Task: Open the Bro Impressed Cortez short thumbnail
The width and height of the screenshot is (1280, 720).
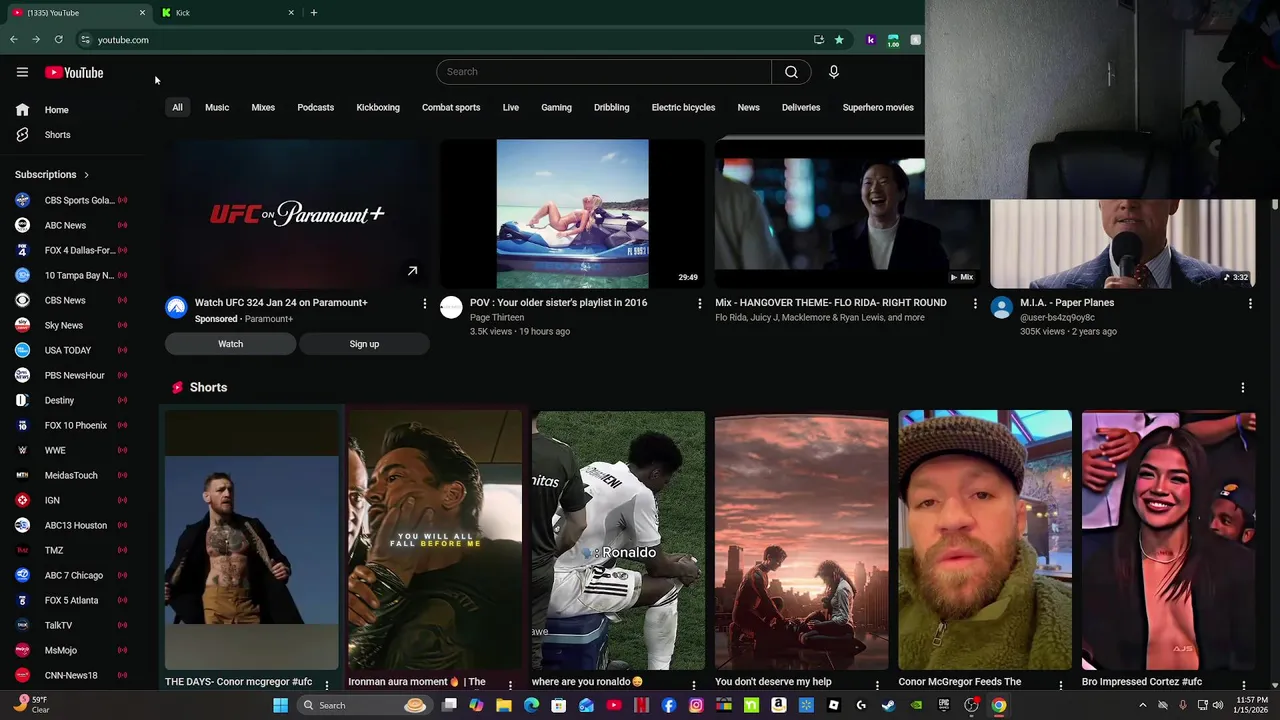Action: click(1168, 540)
